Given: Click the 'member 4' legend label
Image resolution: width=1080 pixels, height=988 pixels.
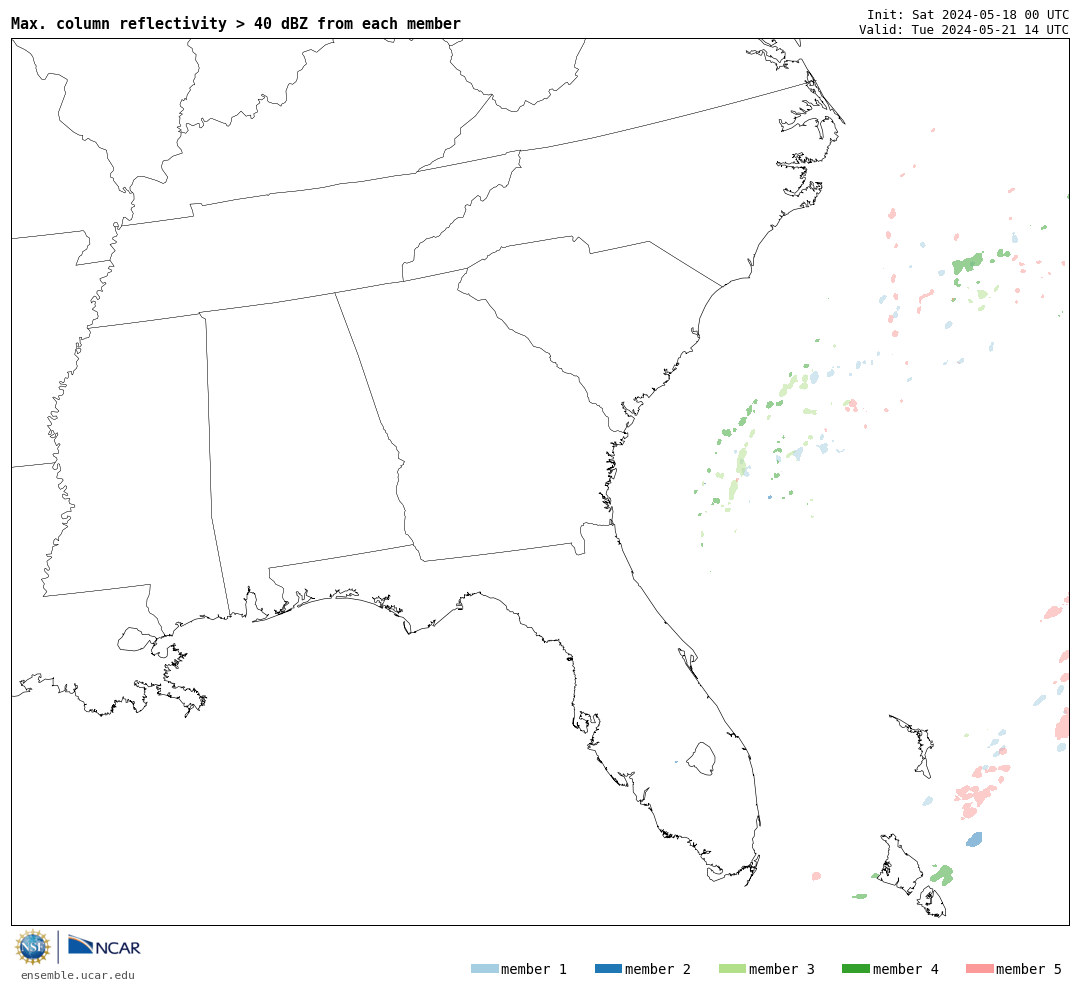Looking at the screenshot, I should coord(905,969).
